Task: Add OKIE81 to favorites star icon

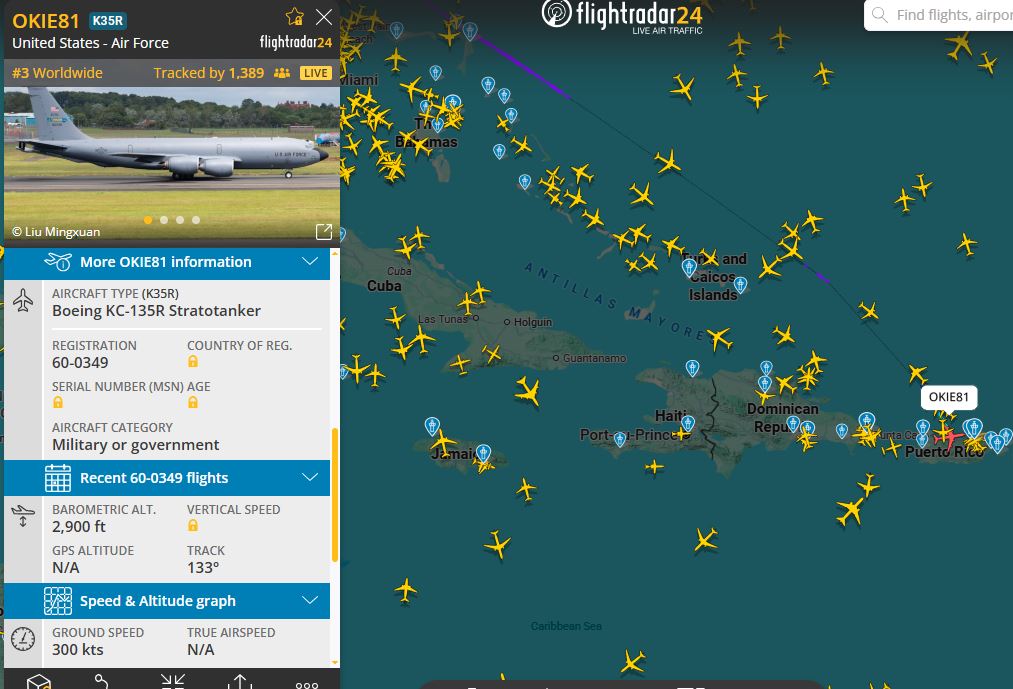Action: [295, 16]
